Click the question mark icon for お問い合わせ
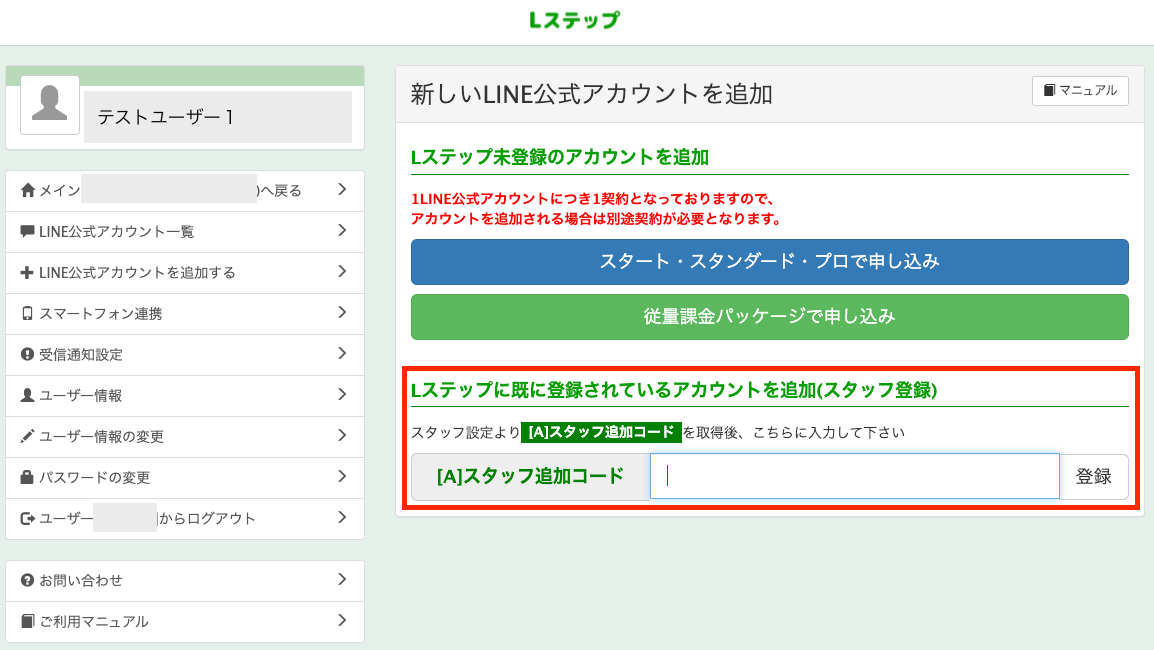Viewport: 1154px width, 650px height. pos(27,580)
